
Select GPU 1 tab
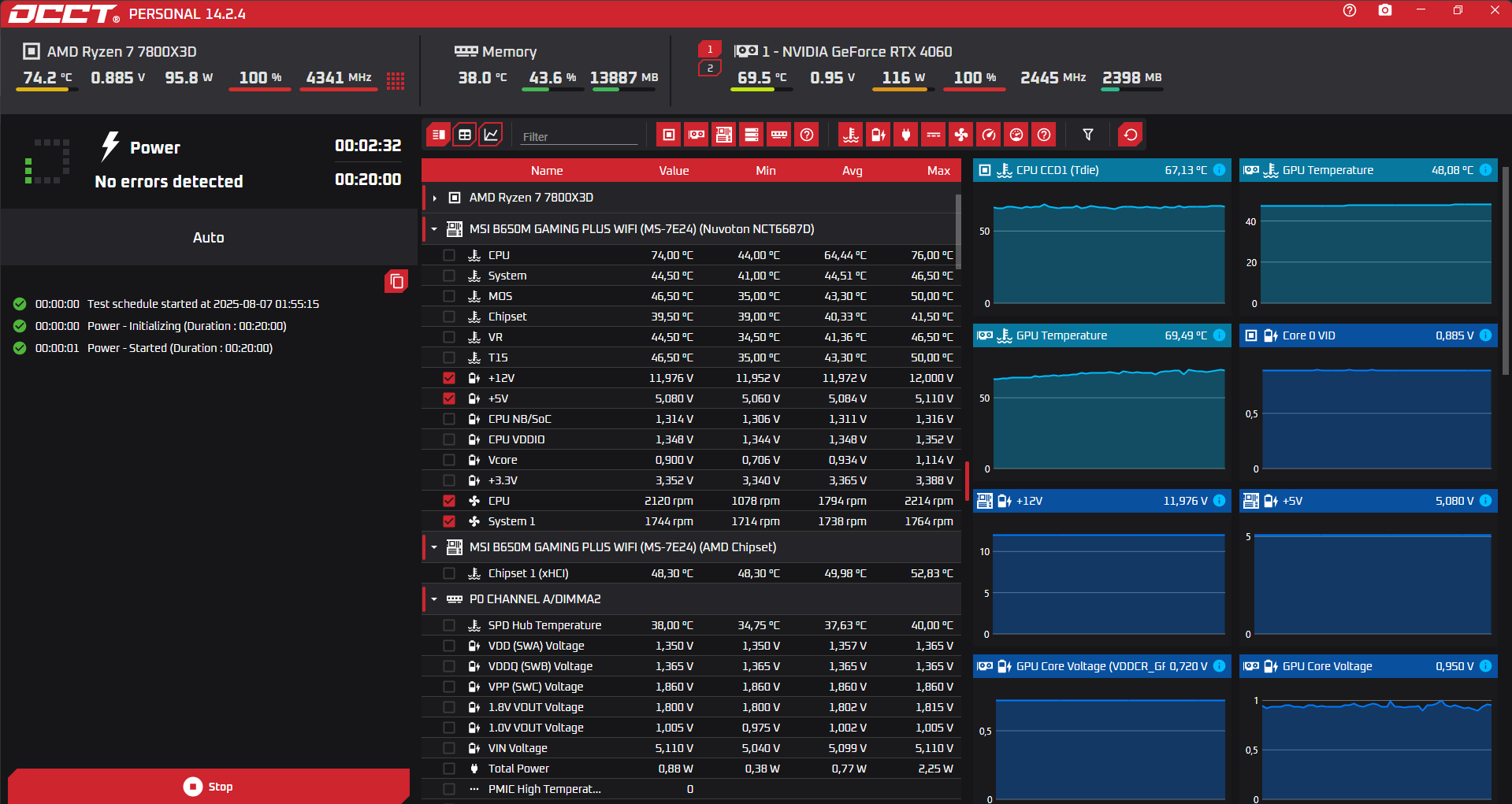[710, 50]
